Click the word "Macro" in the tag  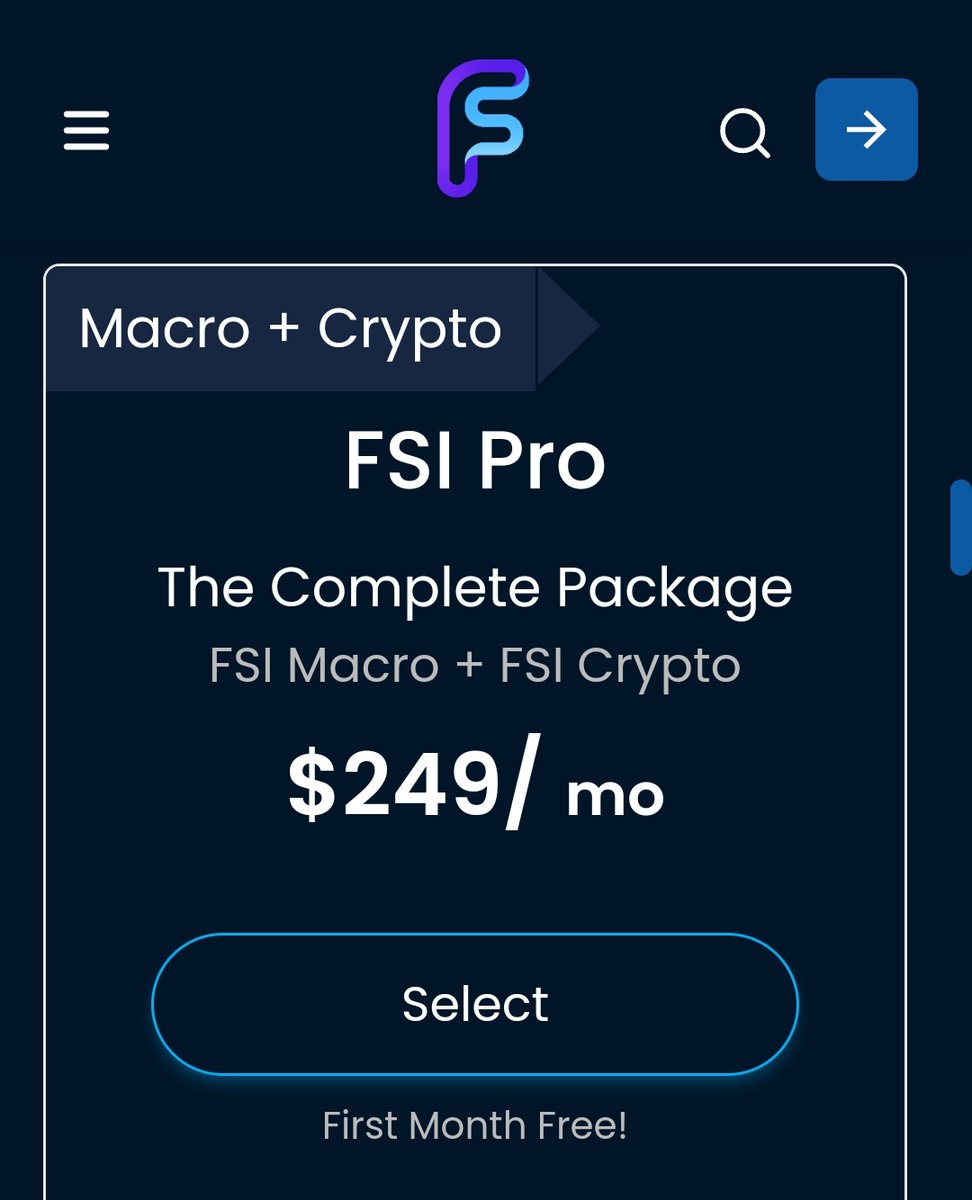tap(164, 328)
